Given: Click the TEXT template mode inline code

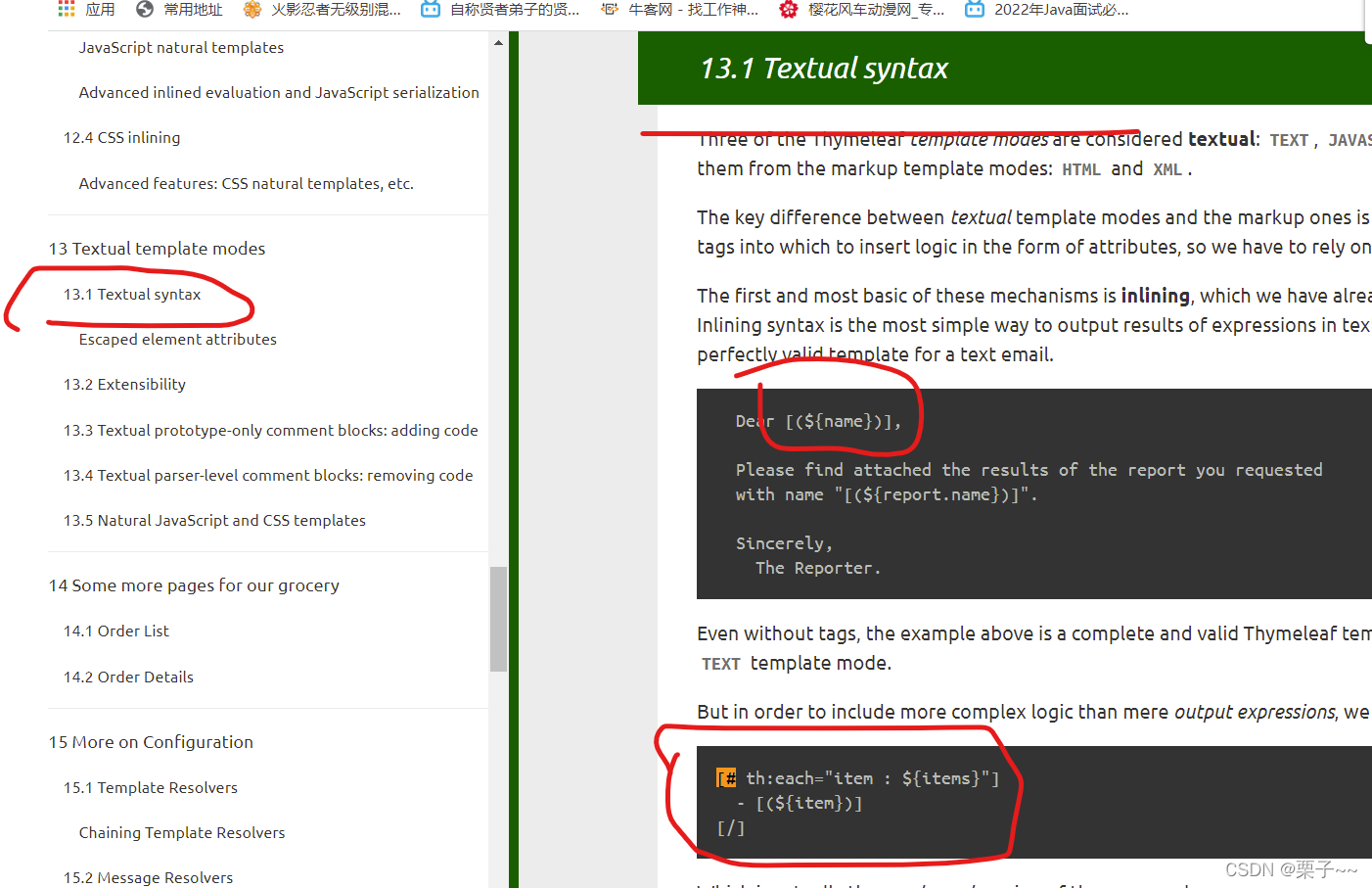Looking at the screenshot, I should (x=721, y=664).
